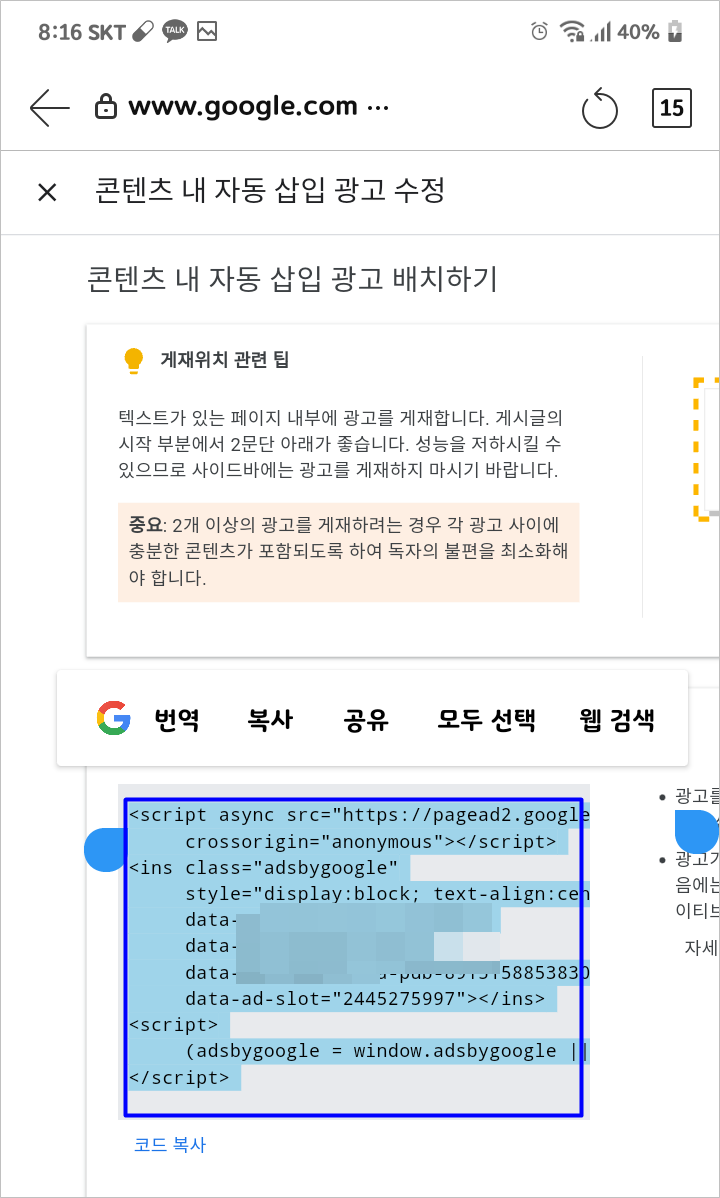Screen dimensions: 720x1198
Task: Tap the www.google.com address bar
Action: [259, 107]
